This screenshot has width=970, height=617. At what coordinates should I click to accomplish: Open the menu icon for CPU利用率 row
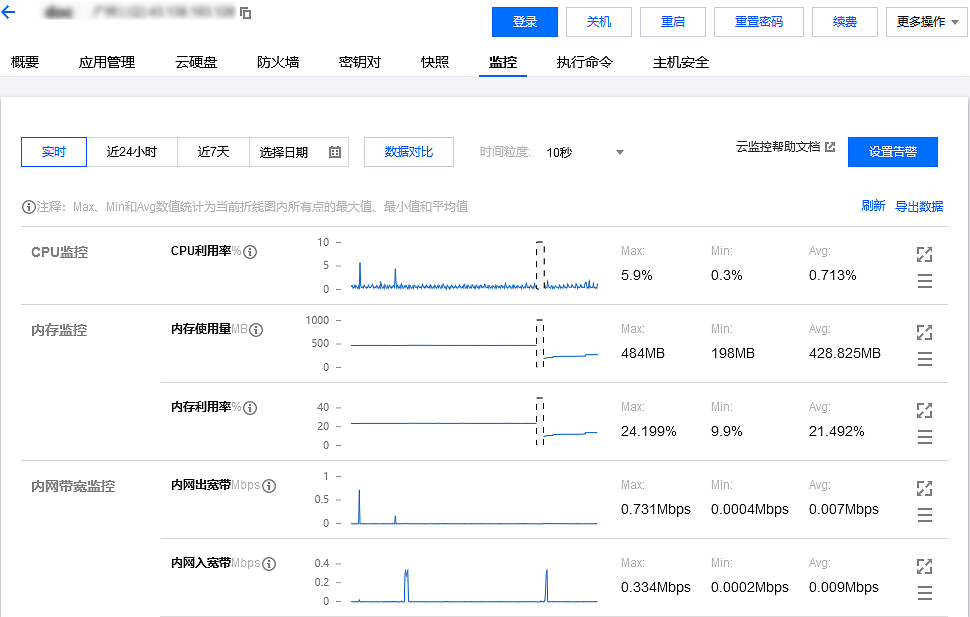[x=925, y=281]
